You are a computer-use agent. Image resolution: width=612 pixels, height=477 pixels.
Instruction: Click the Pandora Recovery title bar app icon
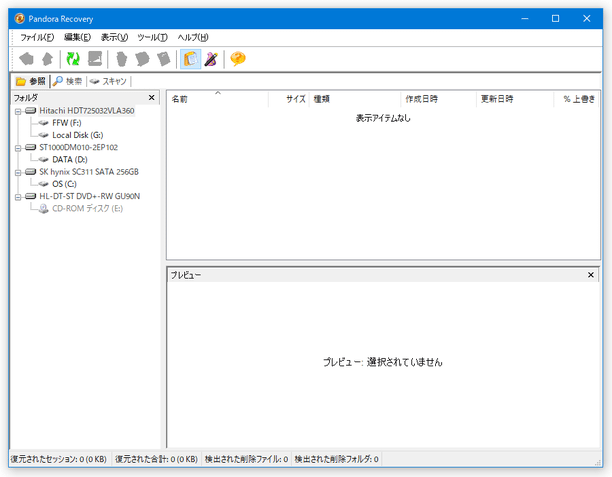pos(19,19)
